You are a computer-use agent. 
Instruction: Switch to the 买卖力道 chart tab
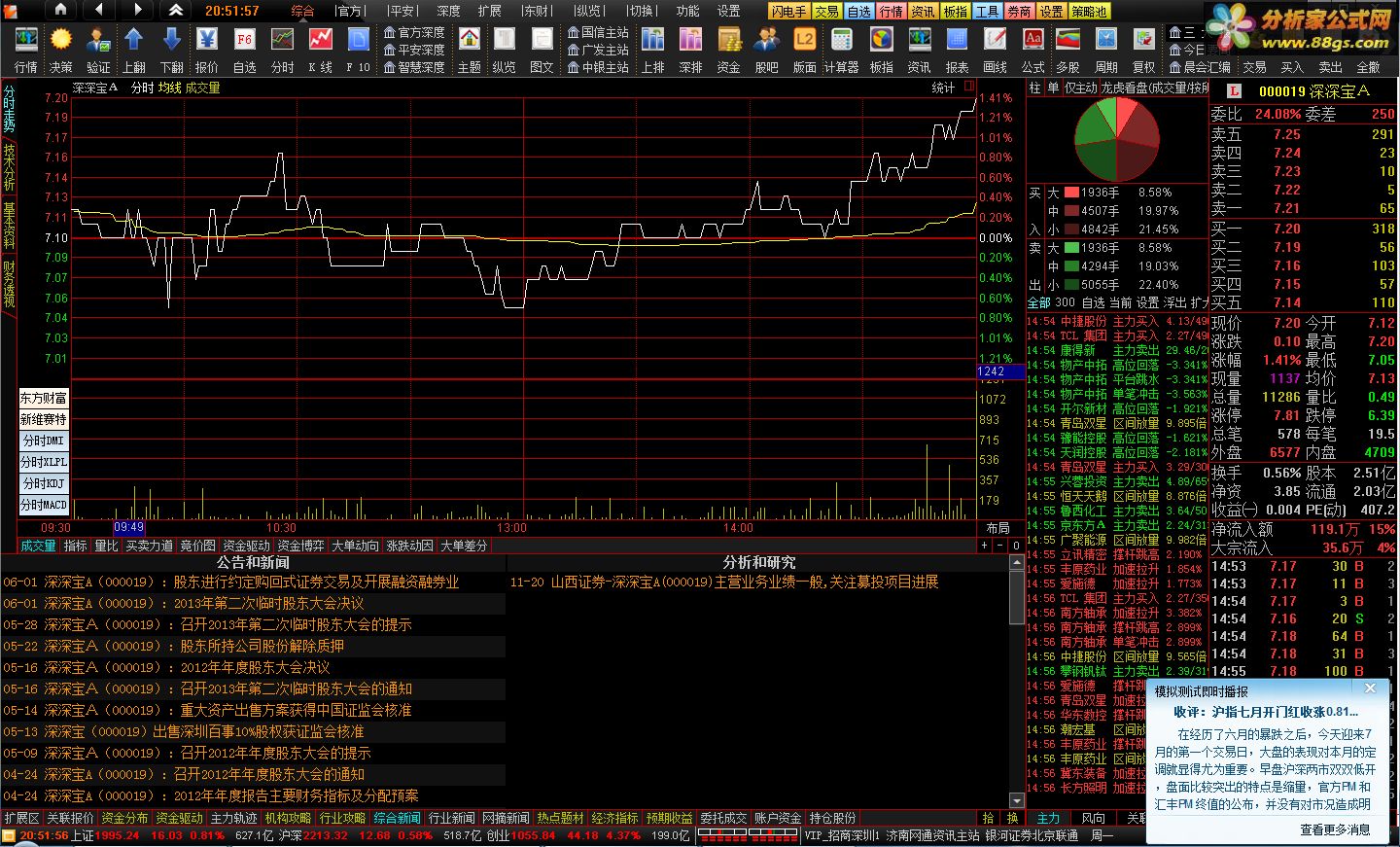[x=149, y=546]
